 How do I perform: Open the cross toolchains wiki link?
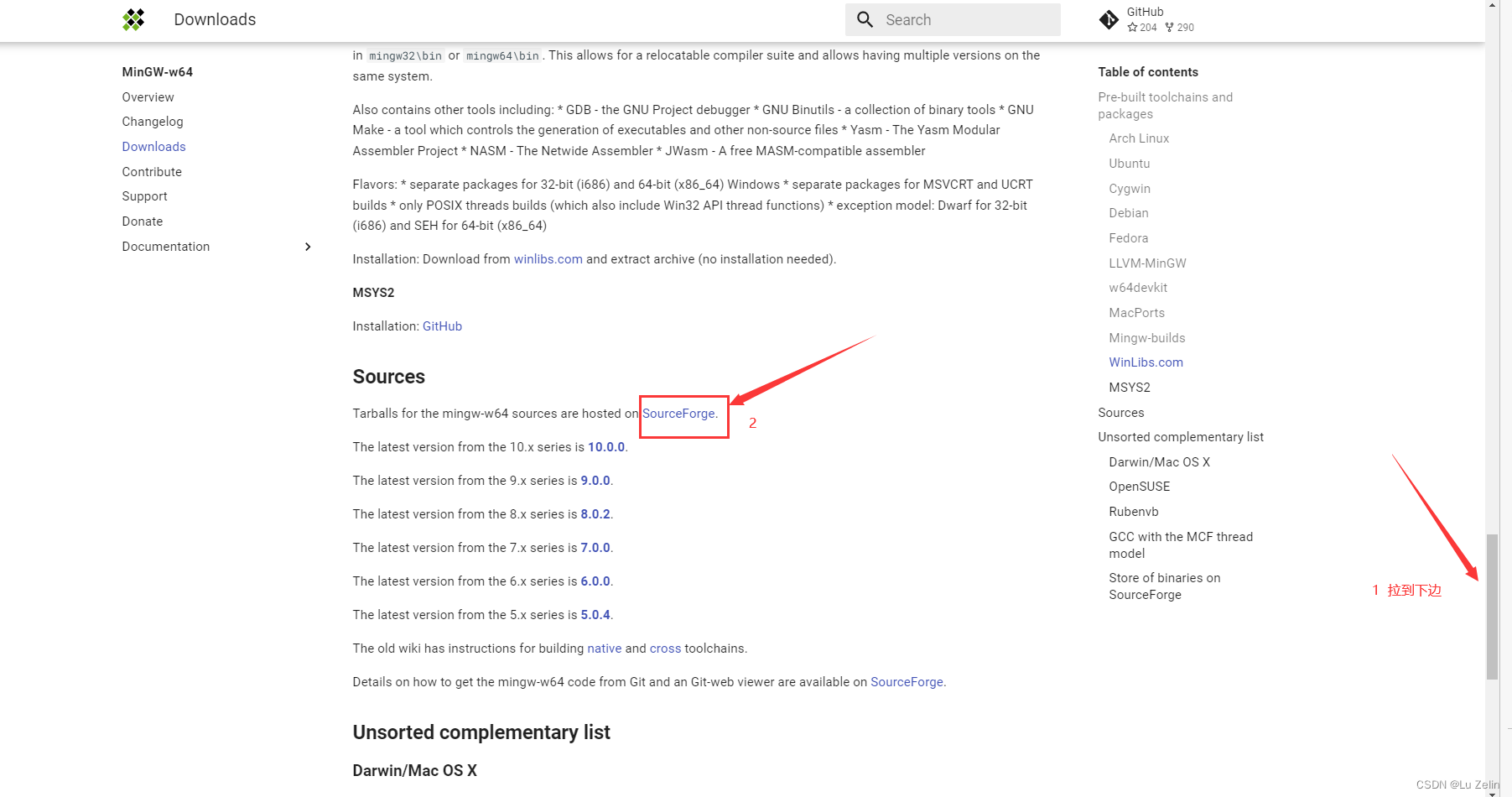coord(666,649)
